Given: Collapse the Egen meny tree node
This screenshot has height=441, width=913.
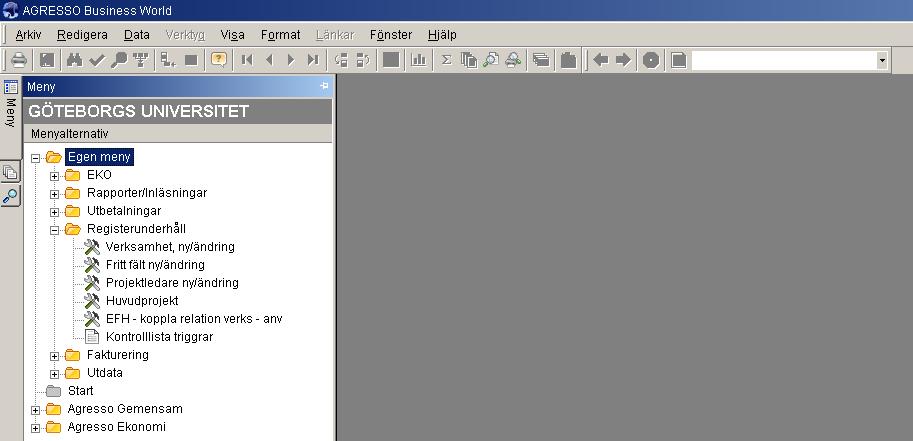Looking at the screenshot, I should (x=36, y=158).
